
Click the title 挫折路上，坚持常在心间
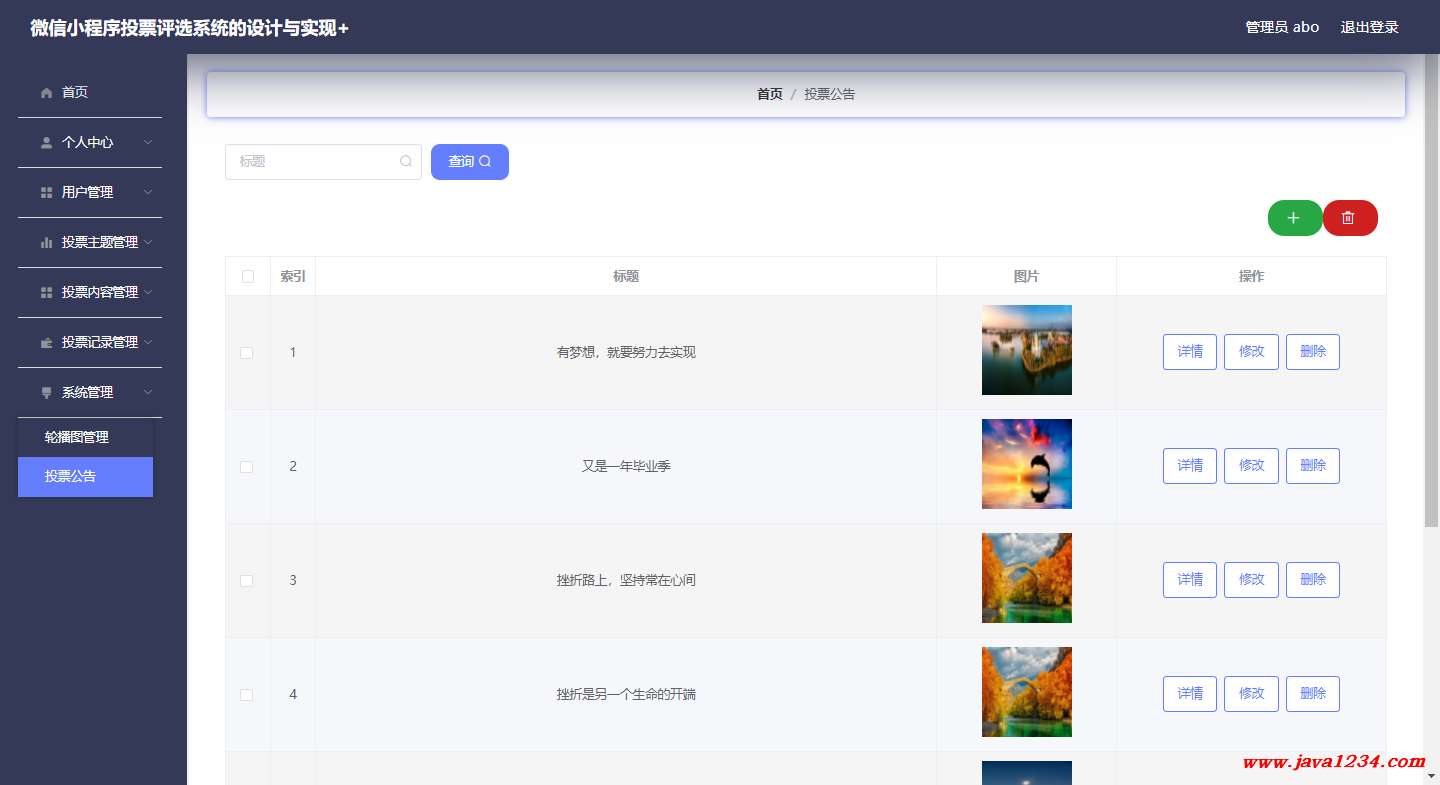[x=626, y=581]
